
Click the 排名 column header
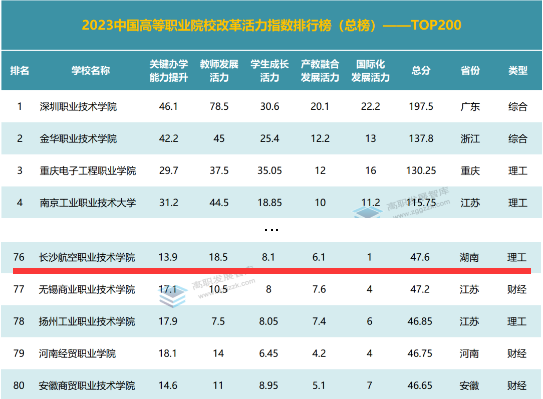[x=20, y=71]
